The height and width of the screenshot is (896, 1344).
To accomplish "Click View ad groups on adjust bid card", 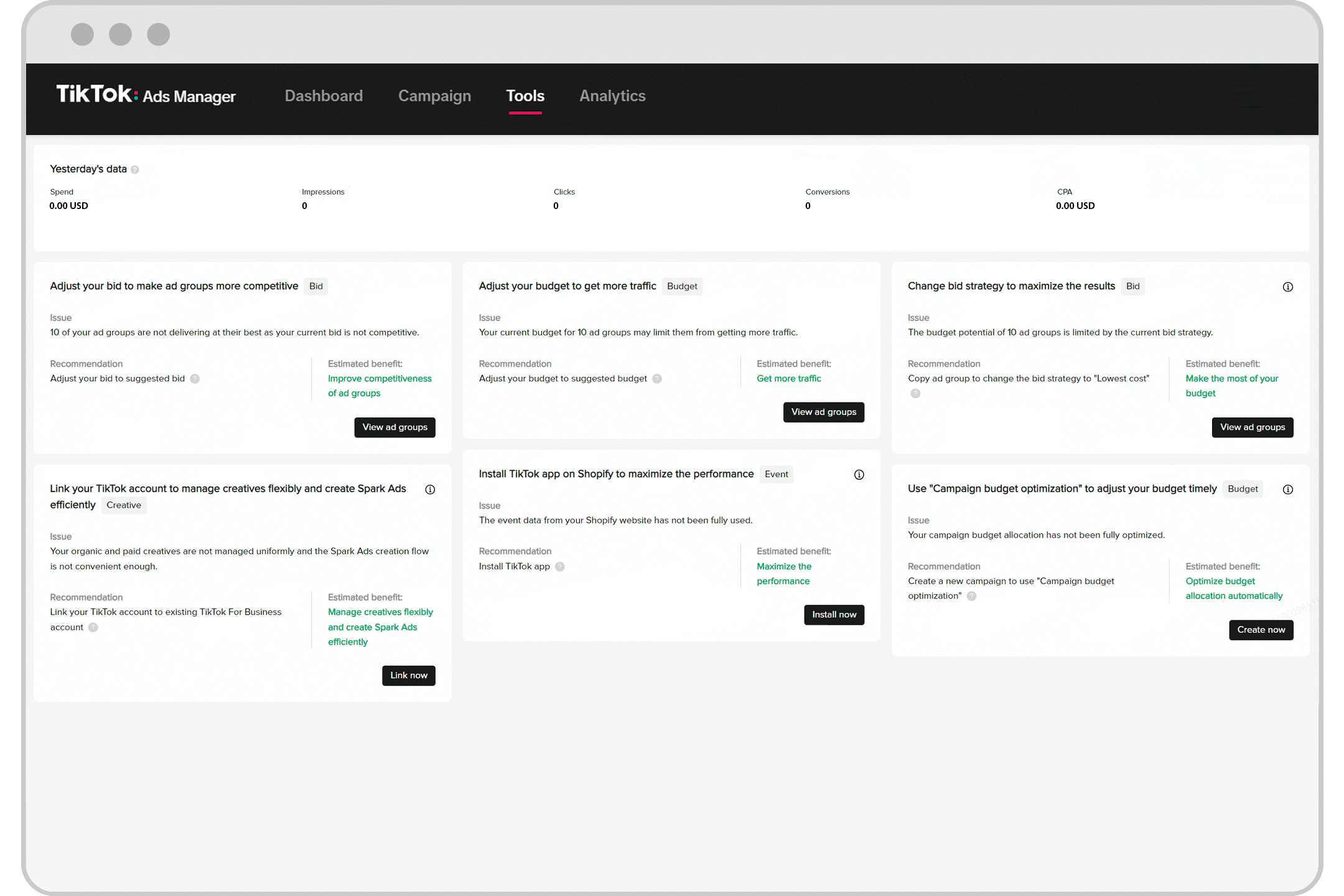I will pyautogui.click(x=394, y=427).
